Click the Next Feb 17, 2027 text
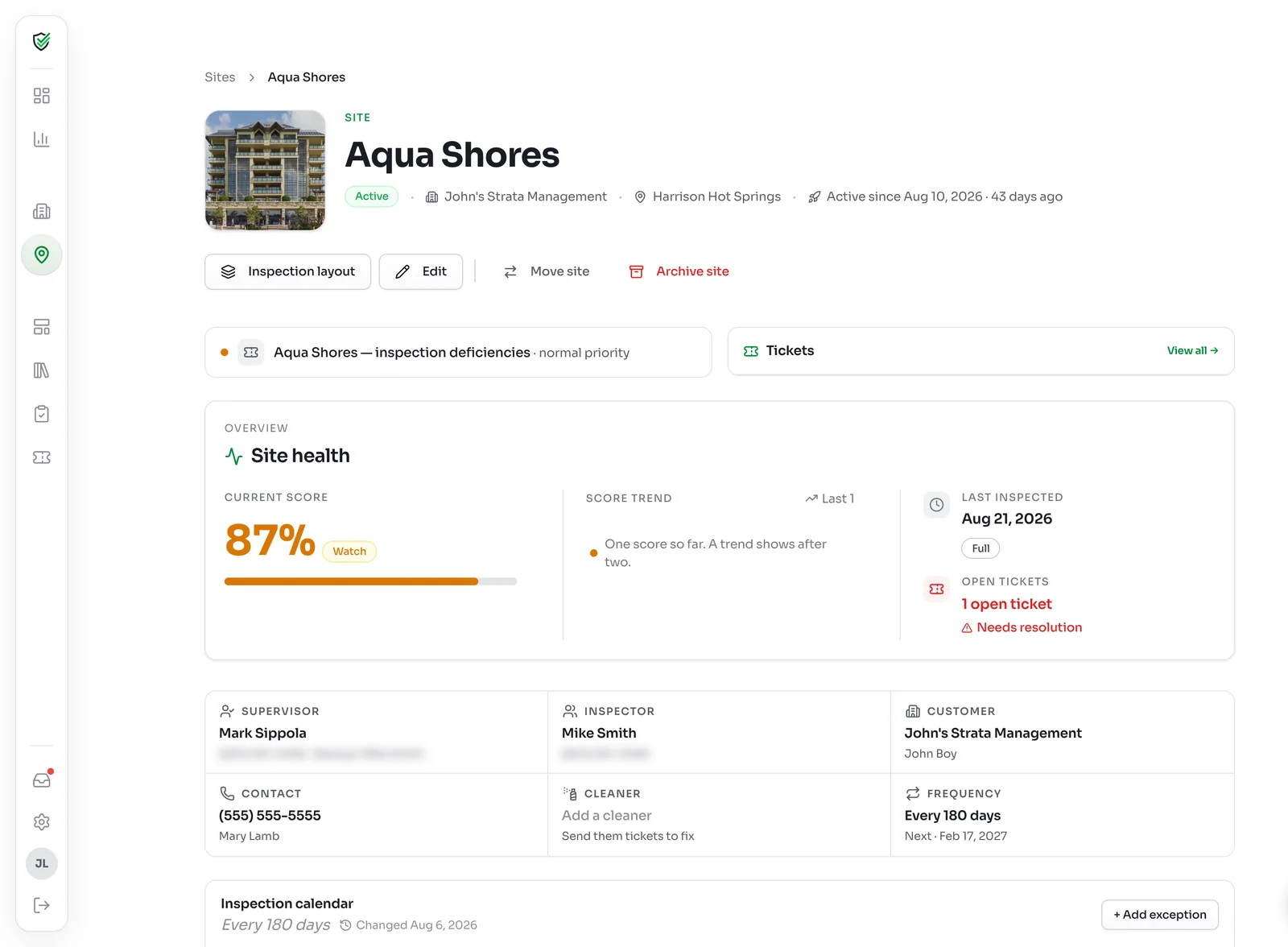 click(x=956, y=837)
